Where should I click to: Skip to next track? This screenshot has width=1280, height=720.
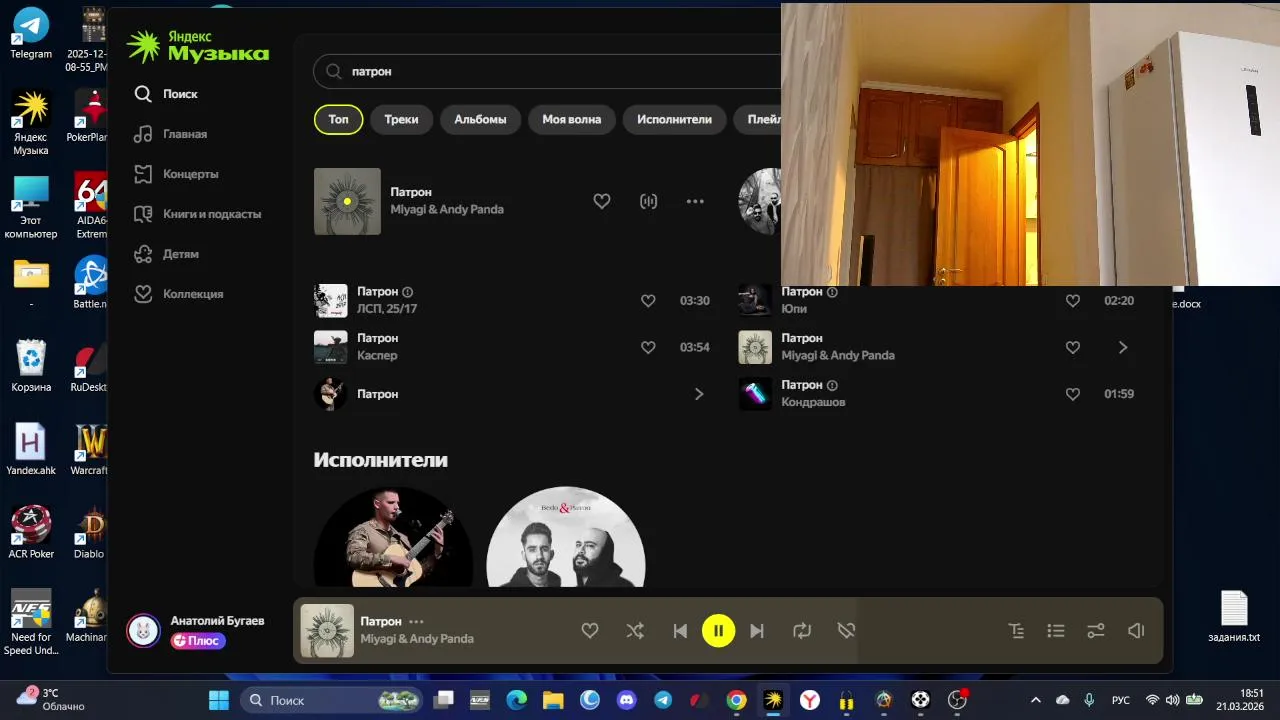(757, 631)
